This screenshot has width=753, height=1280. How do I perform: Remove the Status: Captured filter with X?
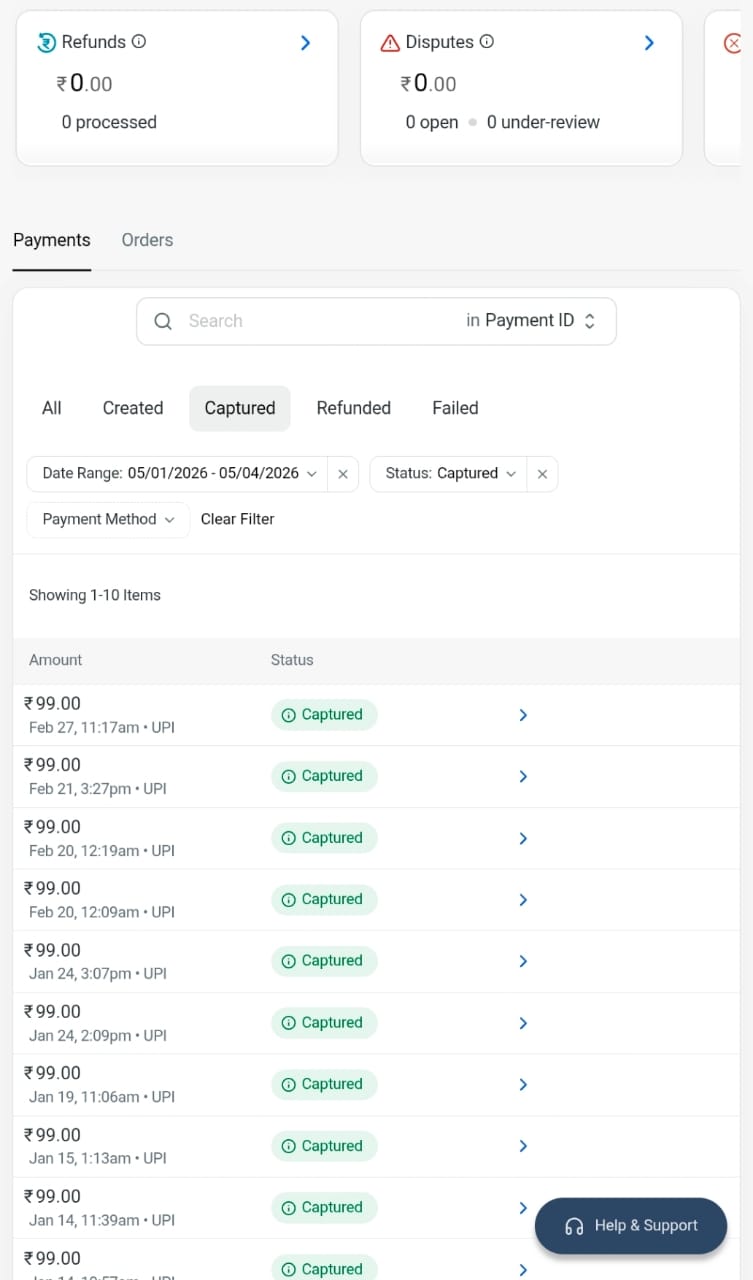[542, 474]
